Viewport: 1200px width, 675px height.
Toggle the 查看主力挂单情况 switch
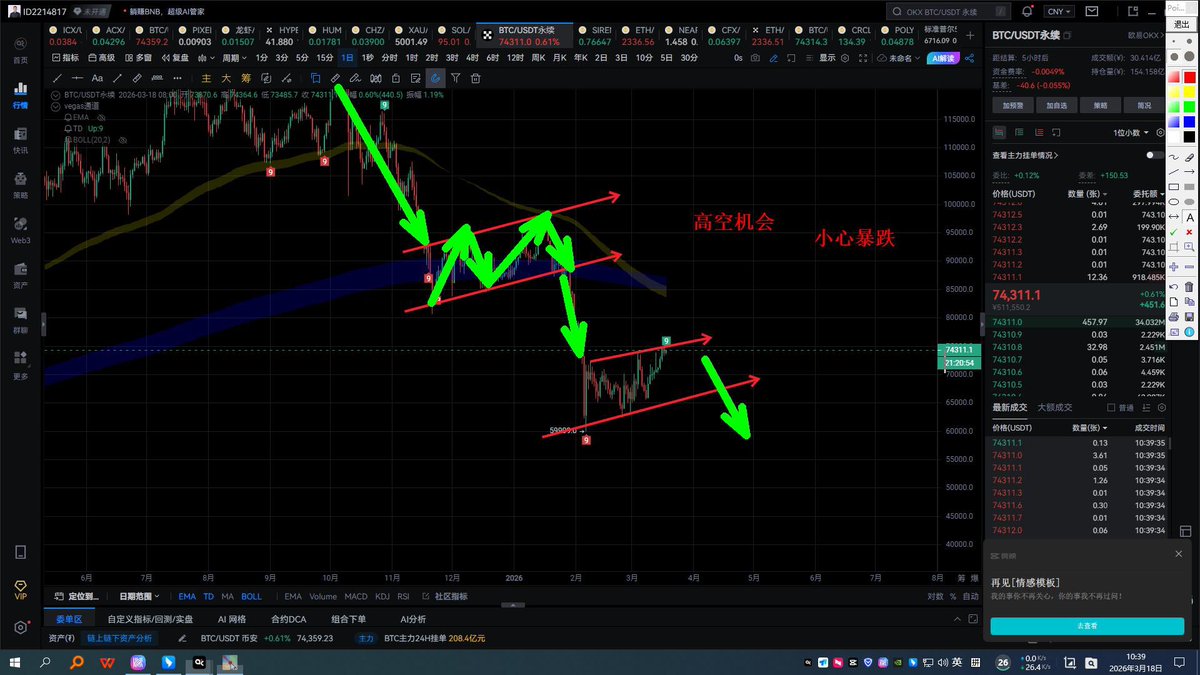click(x=1155, y=155)
